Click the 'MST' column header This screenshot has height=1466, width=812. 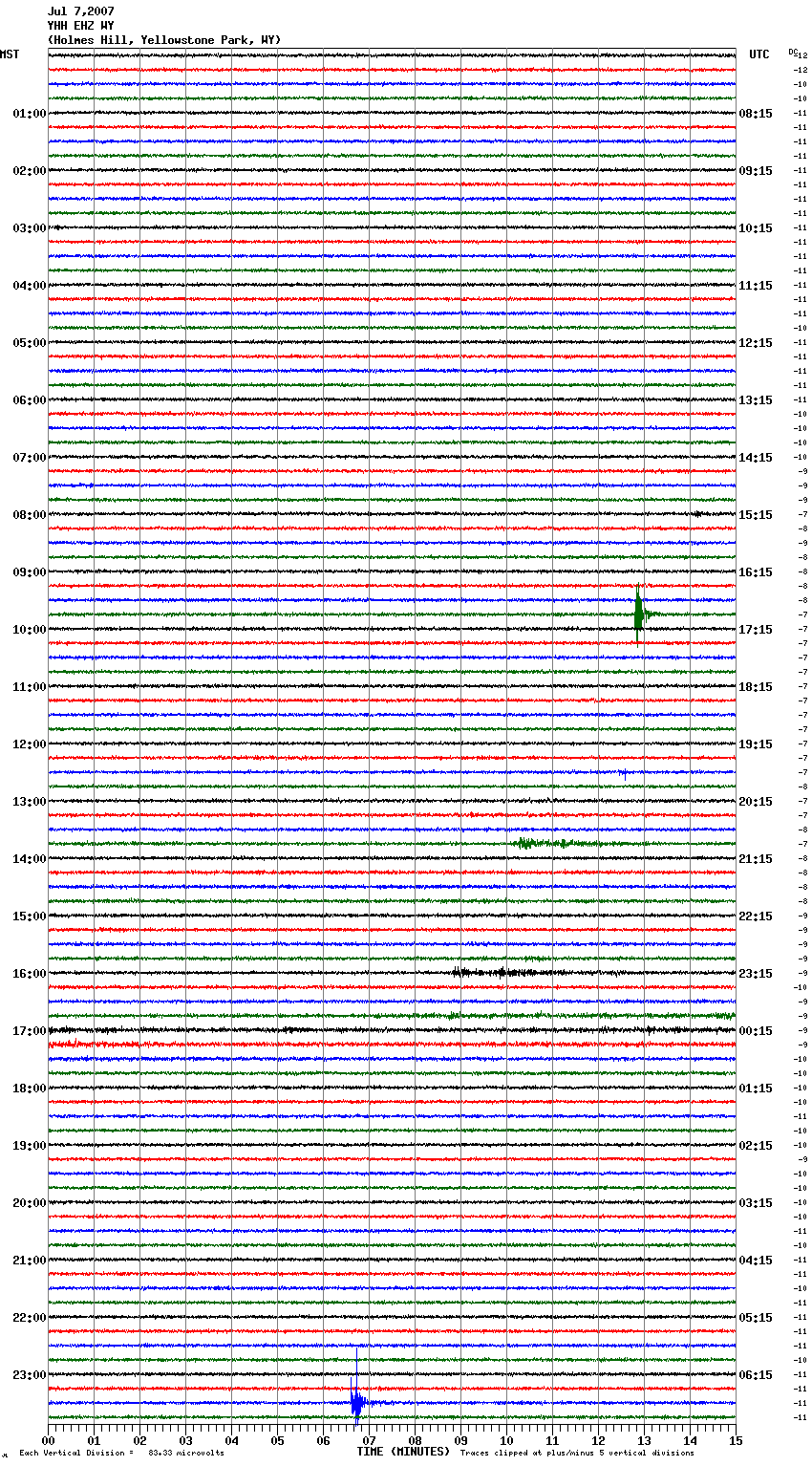tap(10, 54)
